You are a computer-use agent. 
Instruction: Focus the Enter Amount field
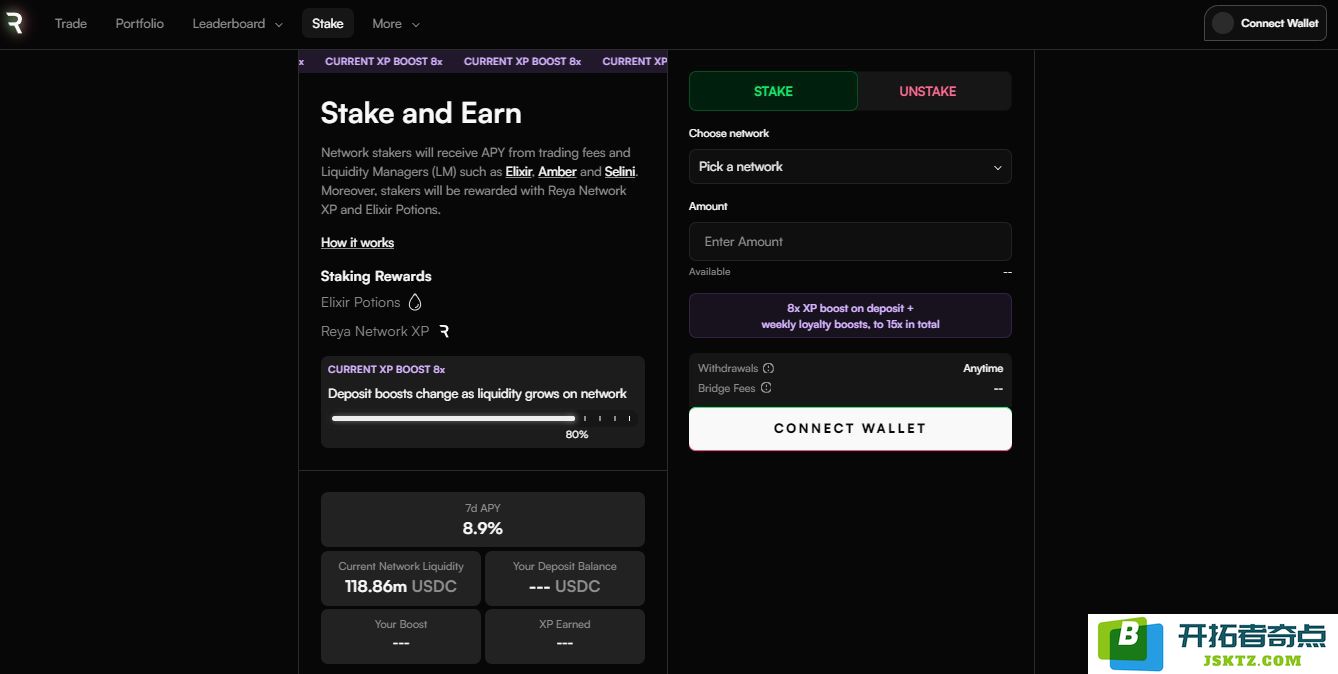[x=850, y=242]
